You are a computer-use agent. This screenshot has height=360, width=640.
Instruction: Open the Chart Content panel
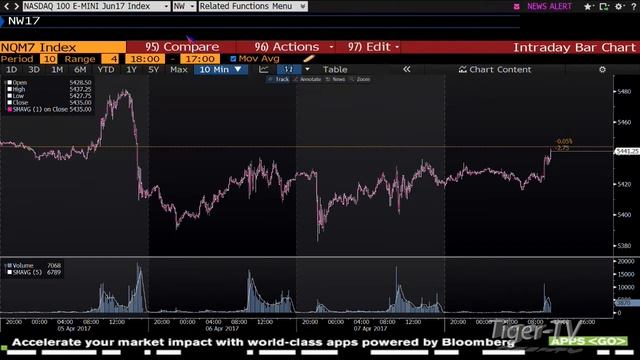tap(495, 69)
